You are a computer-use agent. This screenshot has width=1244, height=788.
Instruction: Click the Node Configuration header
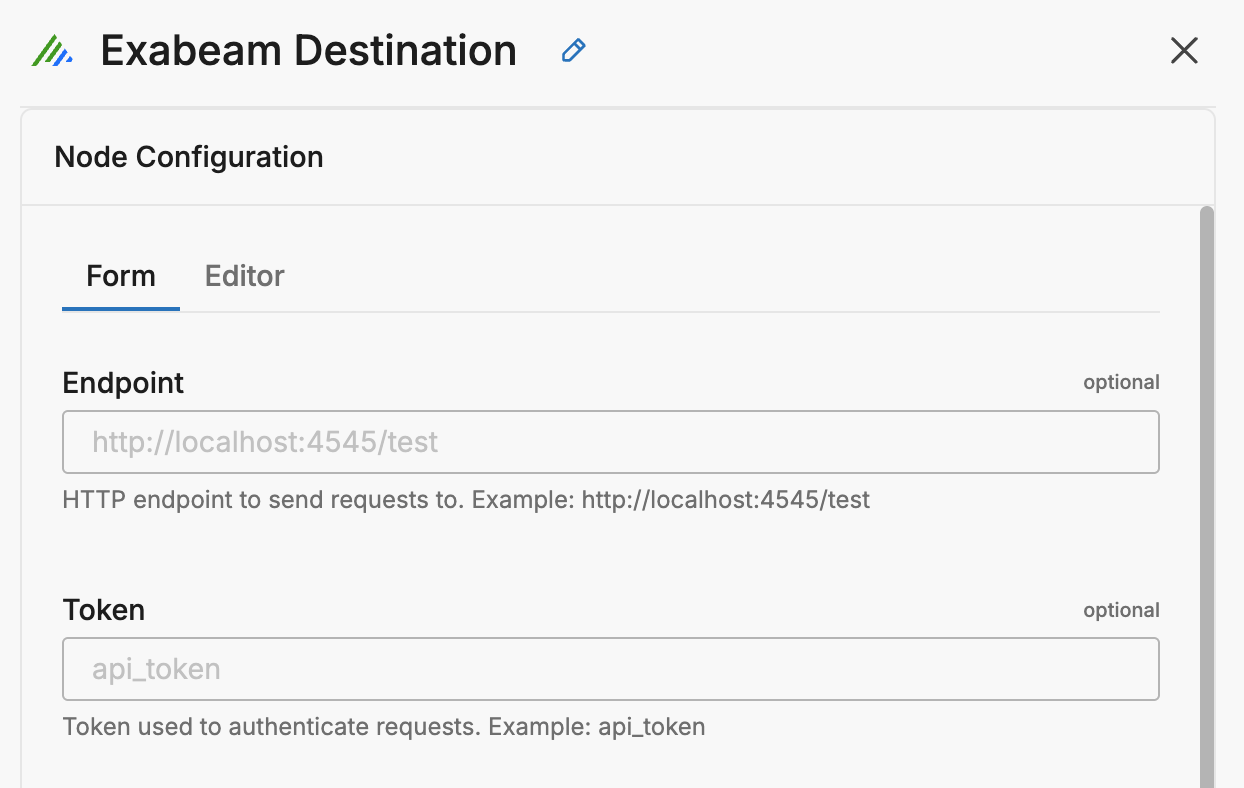click(x=189, y=157)
